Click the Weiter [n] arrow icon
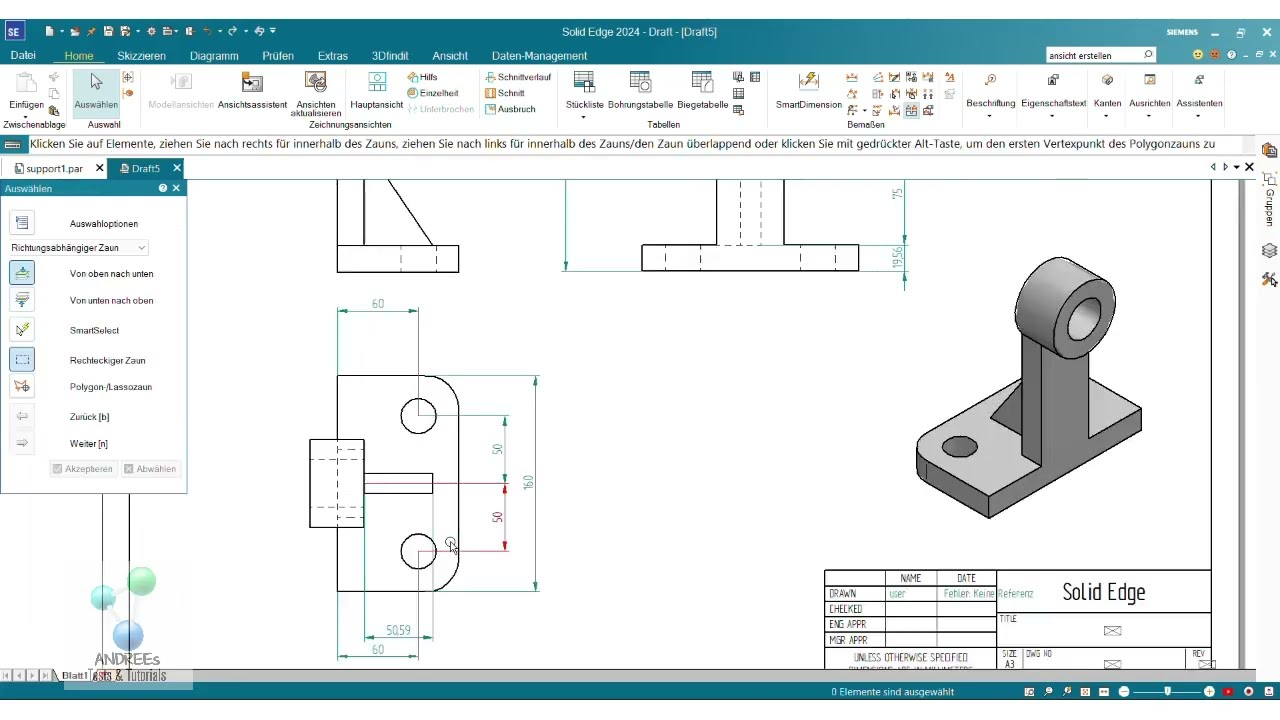Image resolution: width=1280 pixels, height=720 pixels. point(22,443)
